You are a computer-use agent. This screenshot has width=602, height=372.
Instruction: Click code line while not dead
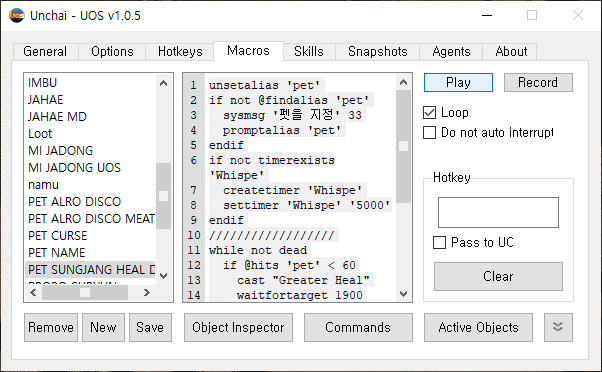coord(258,250)
